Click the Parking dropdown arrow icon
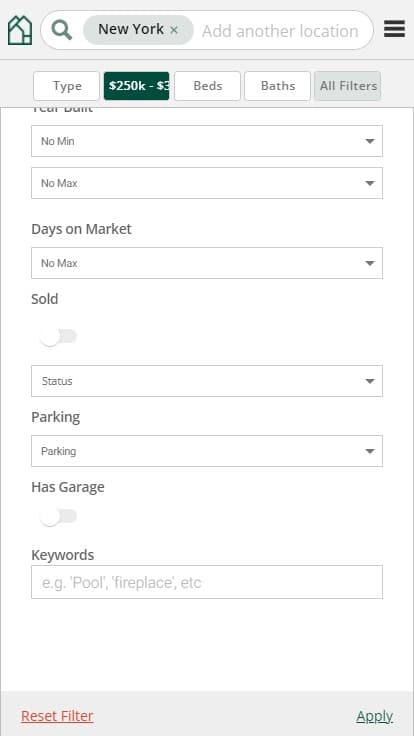This screenshot has height=736, width=414. click(x=370, y=452)
